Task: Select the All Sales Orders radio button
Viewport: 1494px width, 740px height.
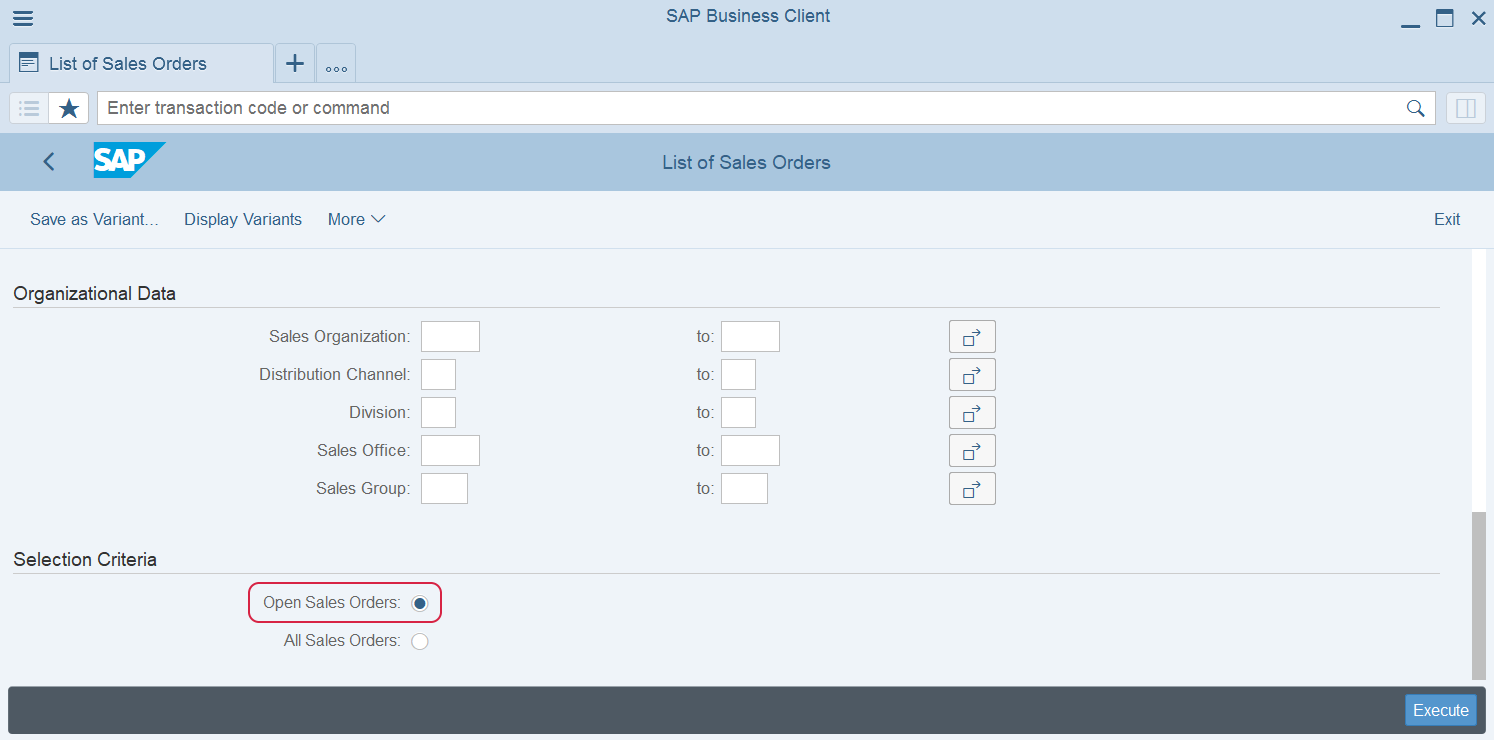Action: click(420, 641)
